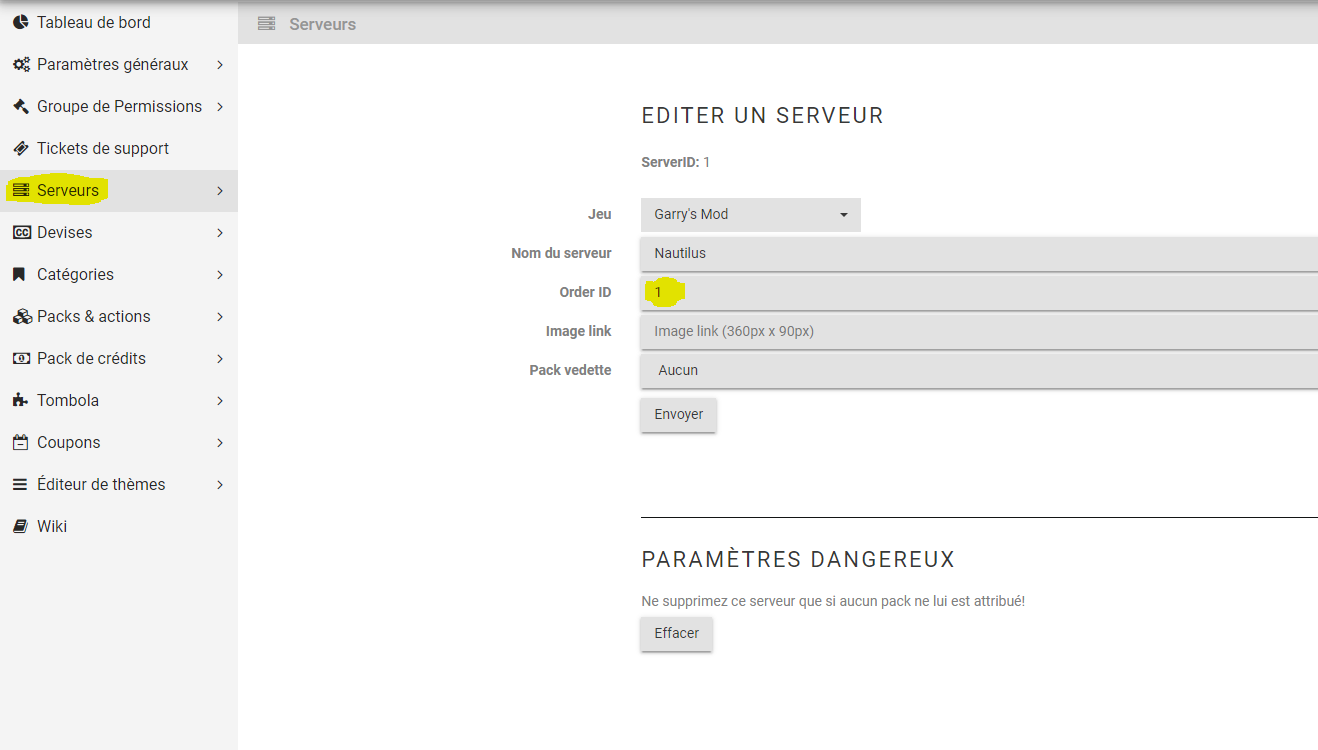Click the Image link input field
This screenshot has width=1318, height=750.
pyautogui.click(x=979, y=331)
